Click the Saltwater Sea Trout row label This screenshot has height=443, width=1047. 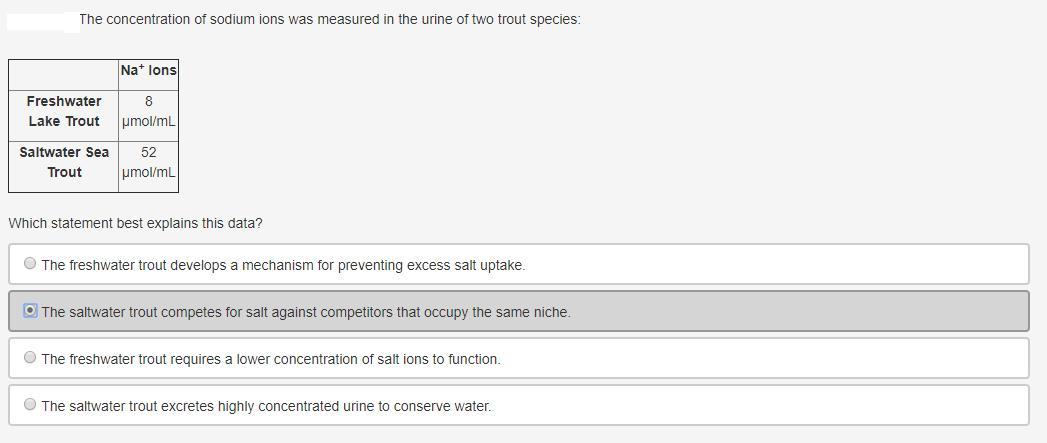63,162
